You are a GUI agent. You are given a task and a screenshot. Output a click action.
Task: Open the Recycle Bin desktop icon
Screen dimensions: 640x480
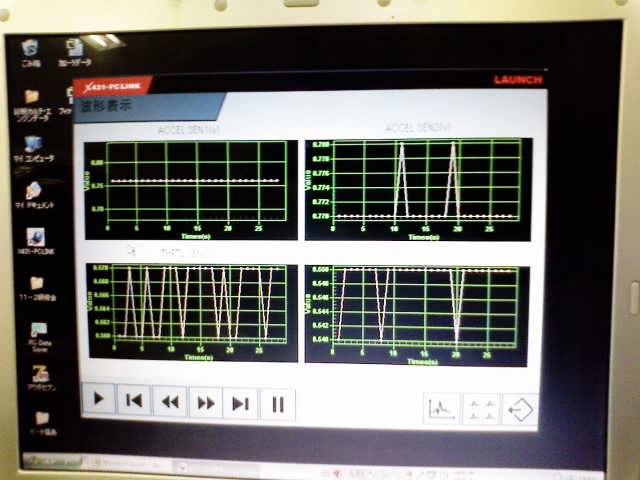point(29,49)
